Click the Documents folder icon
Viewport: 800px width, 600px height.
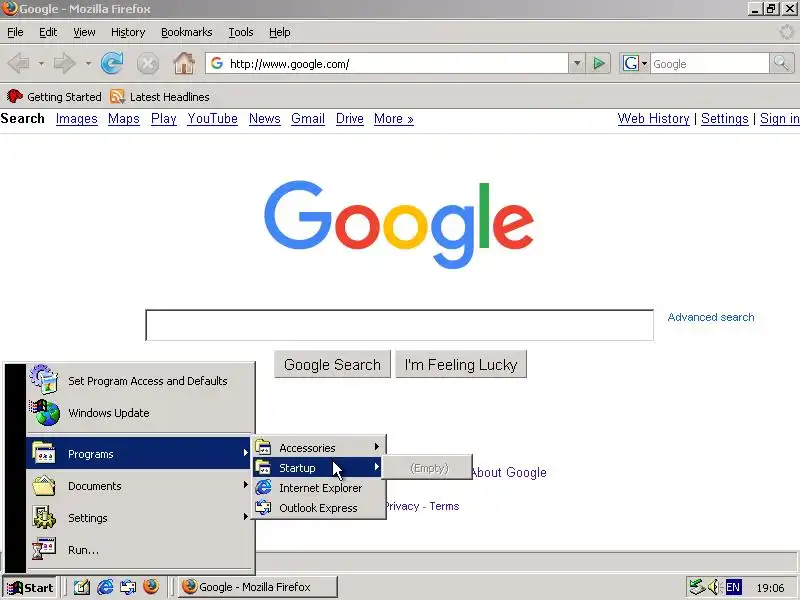(x=44, y=485)
